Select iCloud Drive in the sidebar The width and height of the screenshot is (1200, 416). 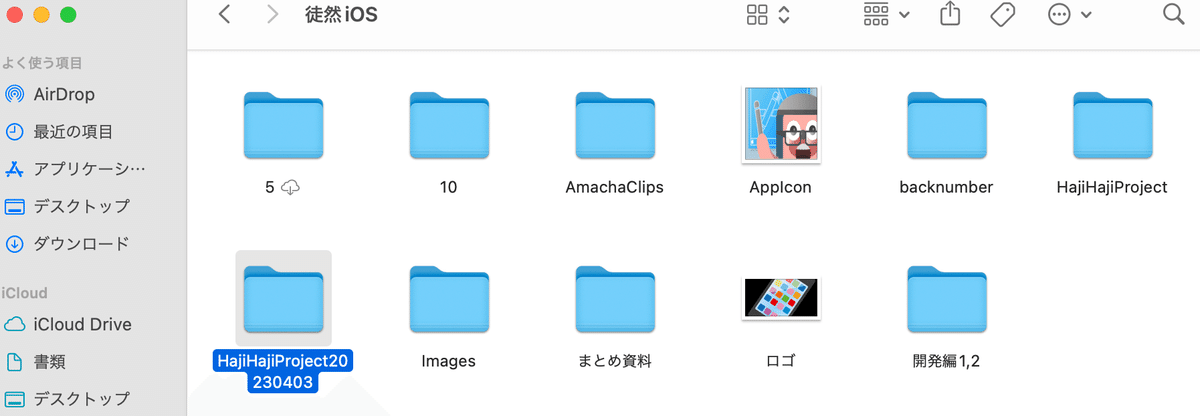(x=68, y=324)
